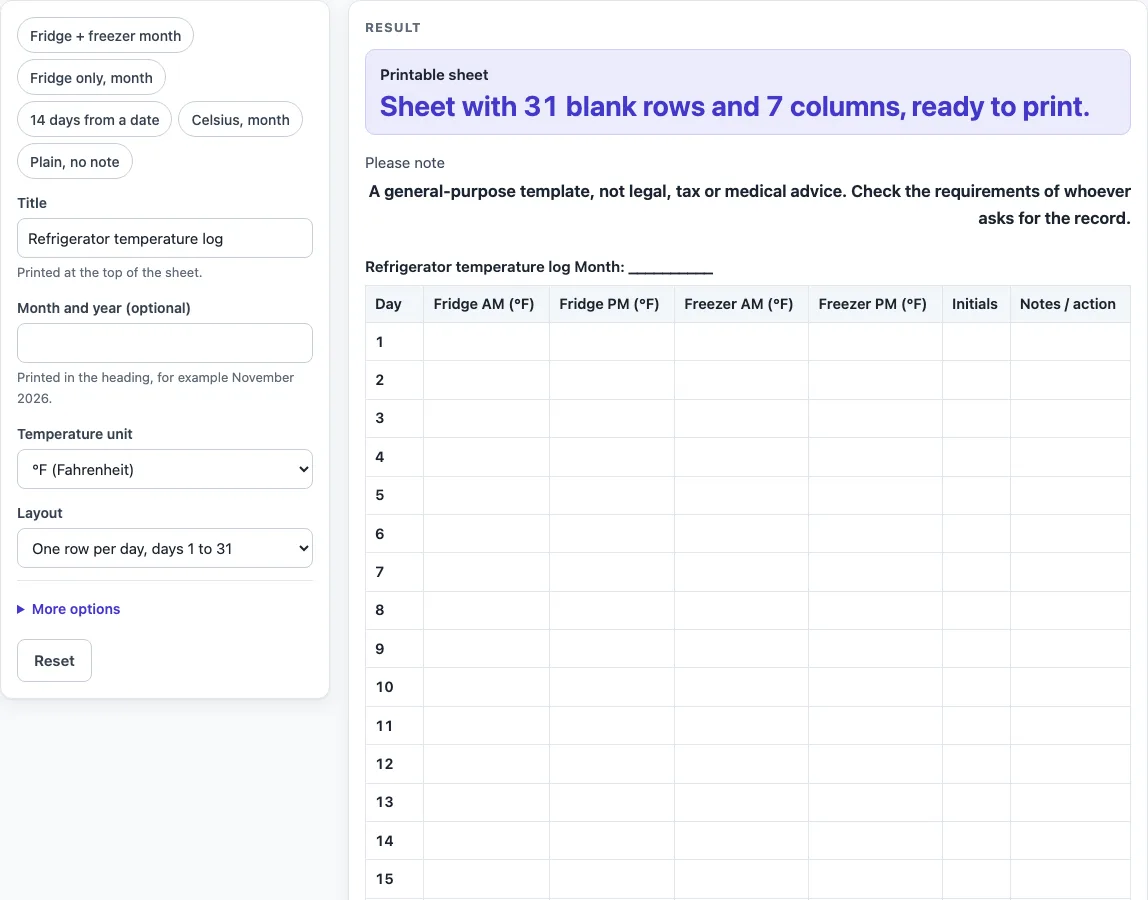Click the 'Refrigerator temperature log Month:' sheet heading

(539, 267)
